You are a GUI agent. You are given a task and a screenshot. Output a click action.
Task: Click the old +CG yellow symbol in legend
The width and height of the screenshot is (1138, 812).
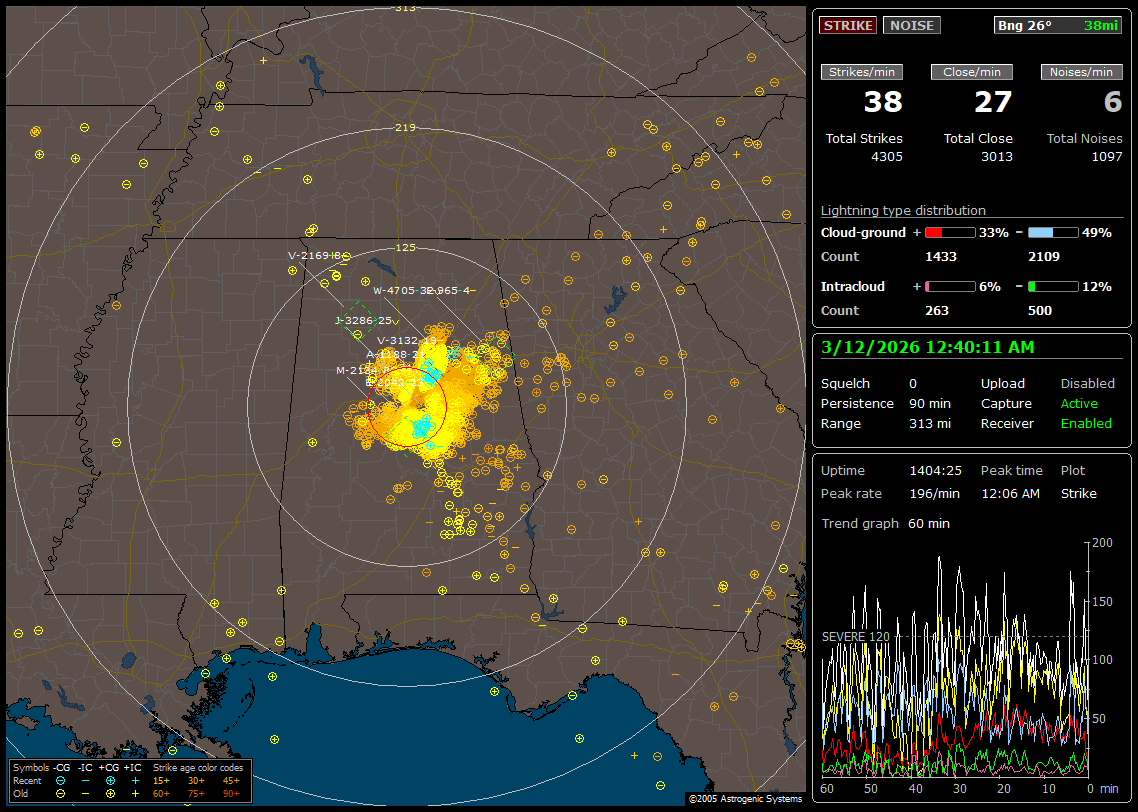coord(110,793)
